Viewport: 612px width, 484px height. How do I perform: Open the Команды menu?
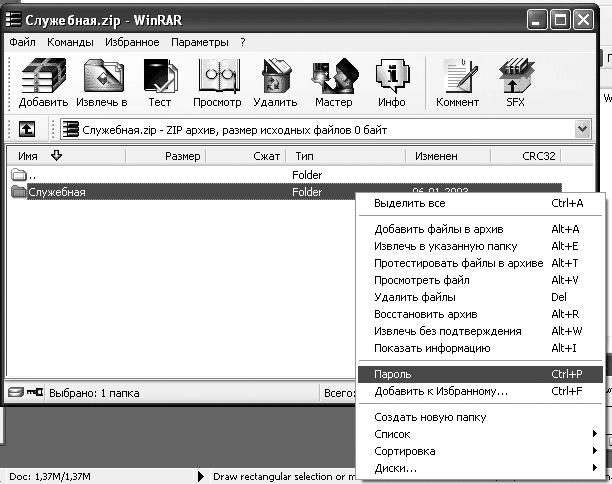(x=70, y=42)
